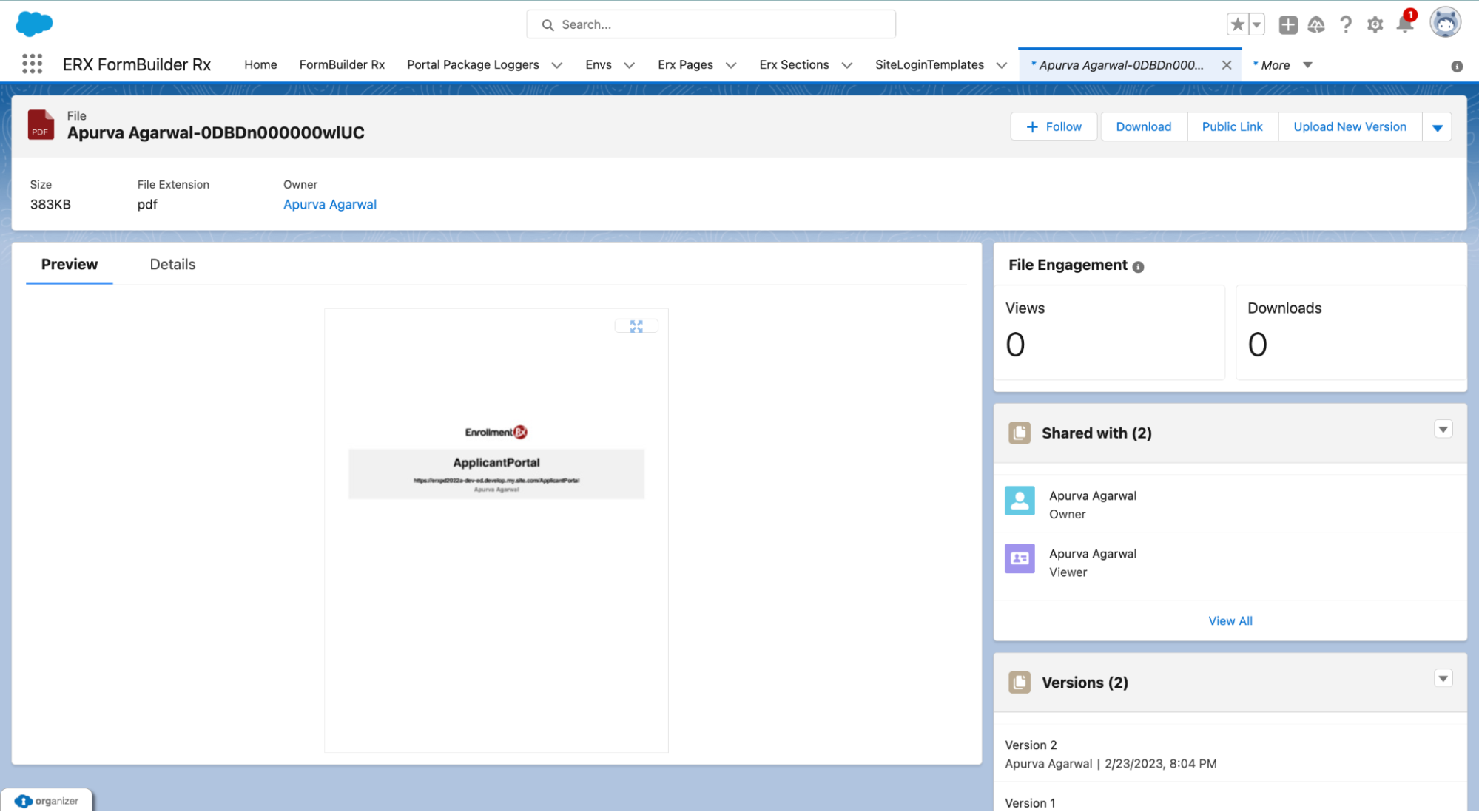Click the Upload New Version button

click(x=1350, y=127)
